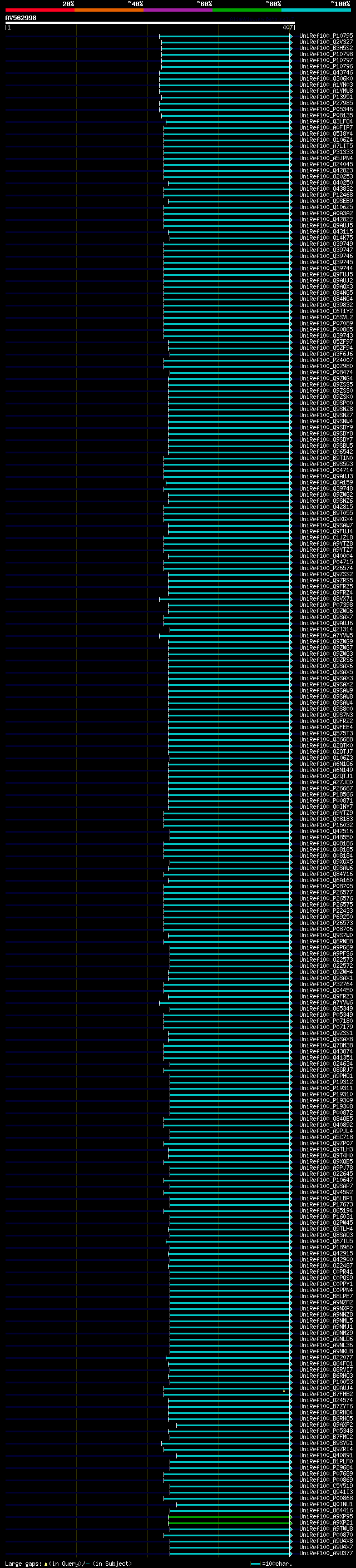Select hit label UniRef100_A9TWU8
The height and width of the screenshot is (1568, 356).
point(326,1529)
